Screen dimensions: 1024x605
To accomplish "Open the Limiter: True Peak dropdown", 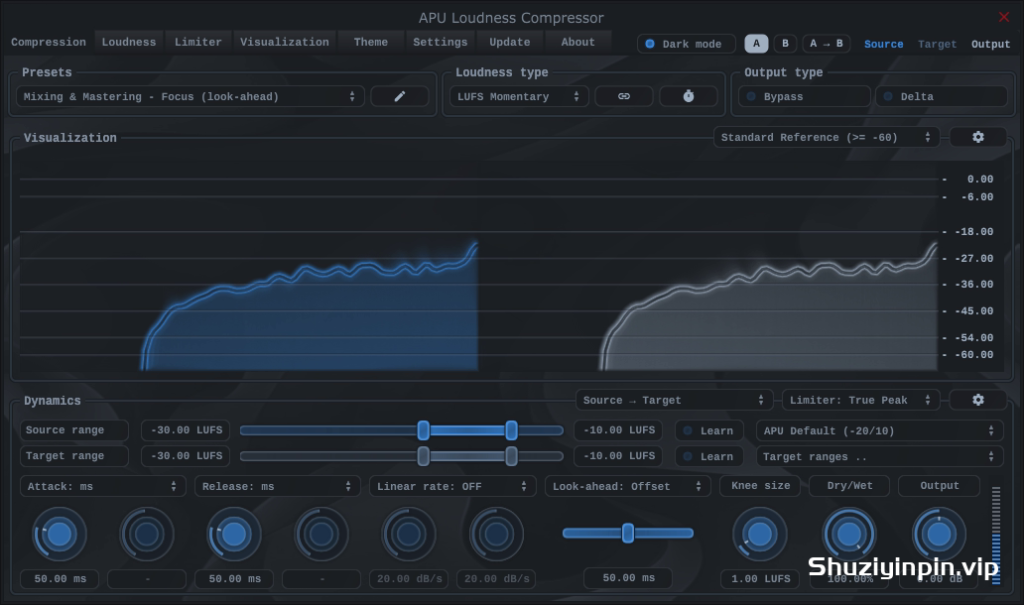I will click(x=861, y=400).
